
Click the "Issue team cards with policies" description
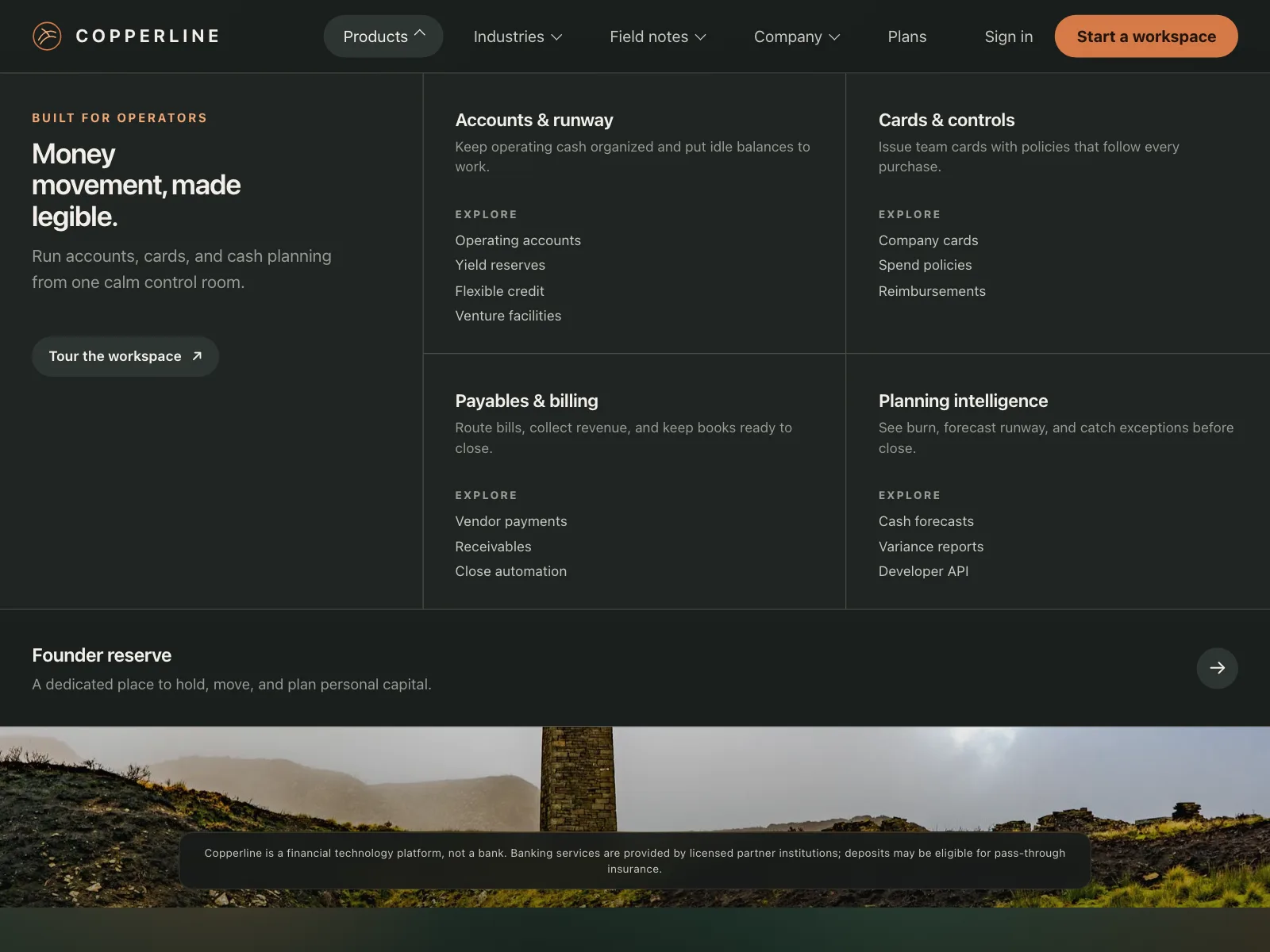click(1029, 156)
